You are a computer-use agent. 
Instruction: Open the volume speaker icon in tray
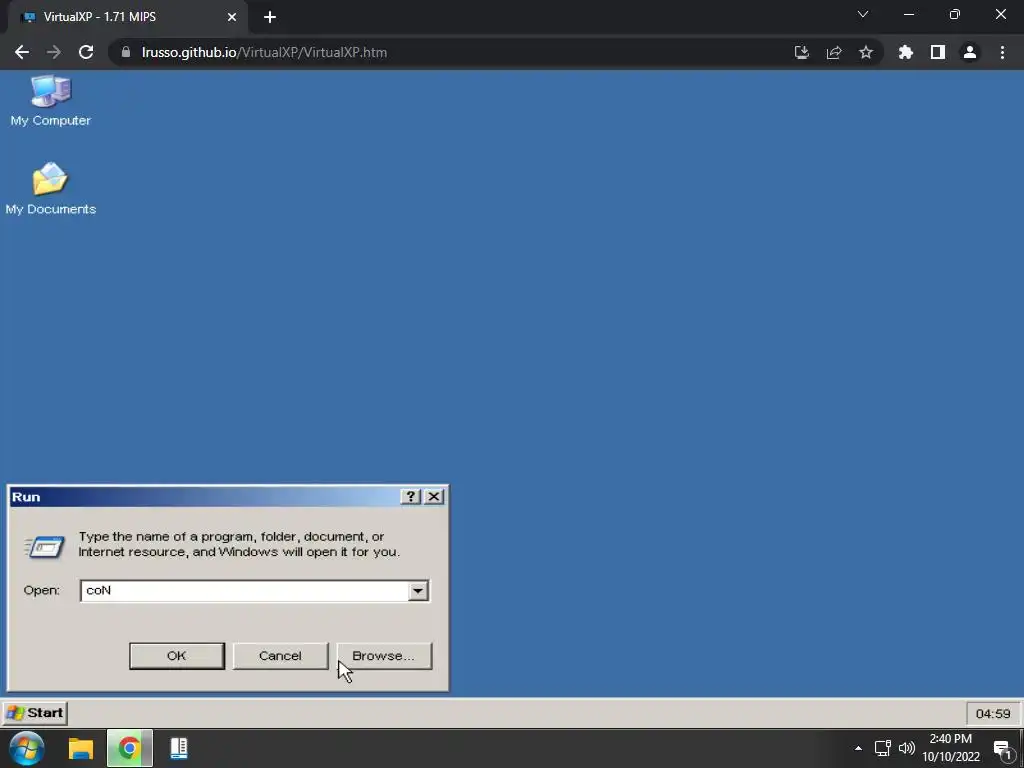[906, 748]
